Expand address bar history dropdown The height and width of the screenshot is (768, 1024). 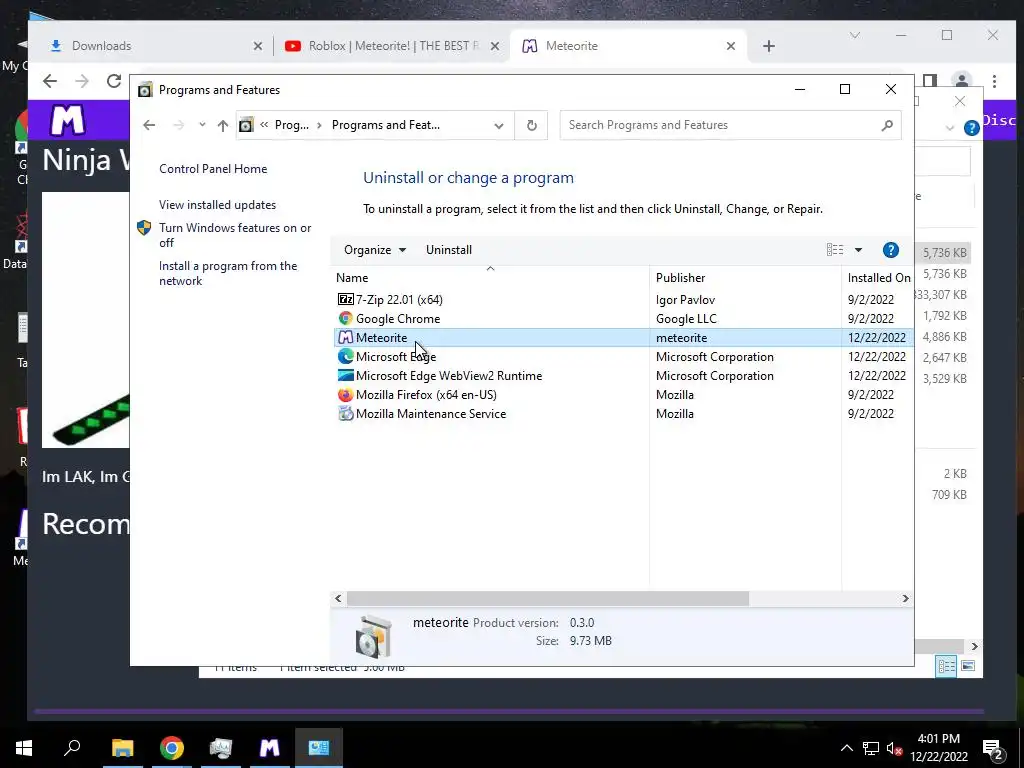click(499, 125)
